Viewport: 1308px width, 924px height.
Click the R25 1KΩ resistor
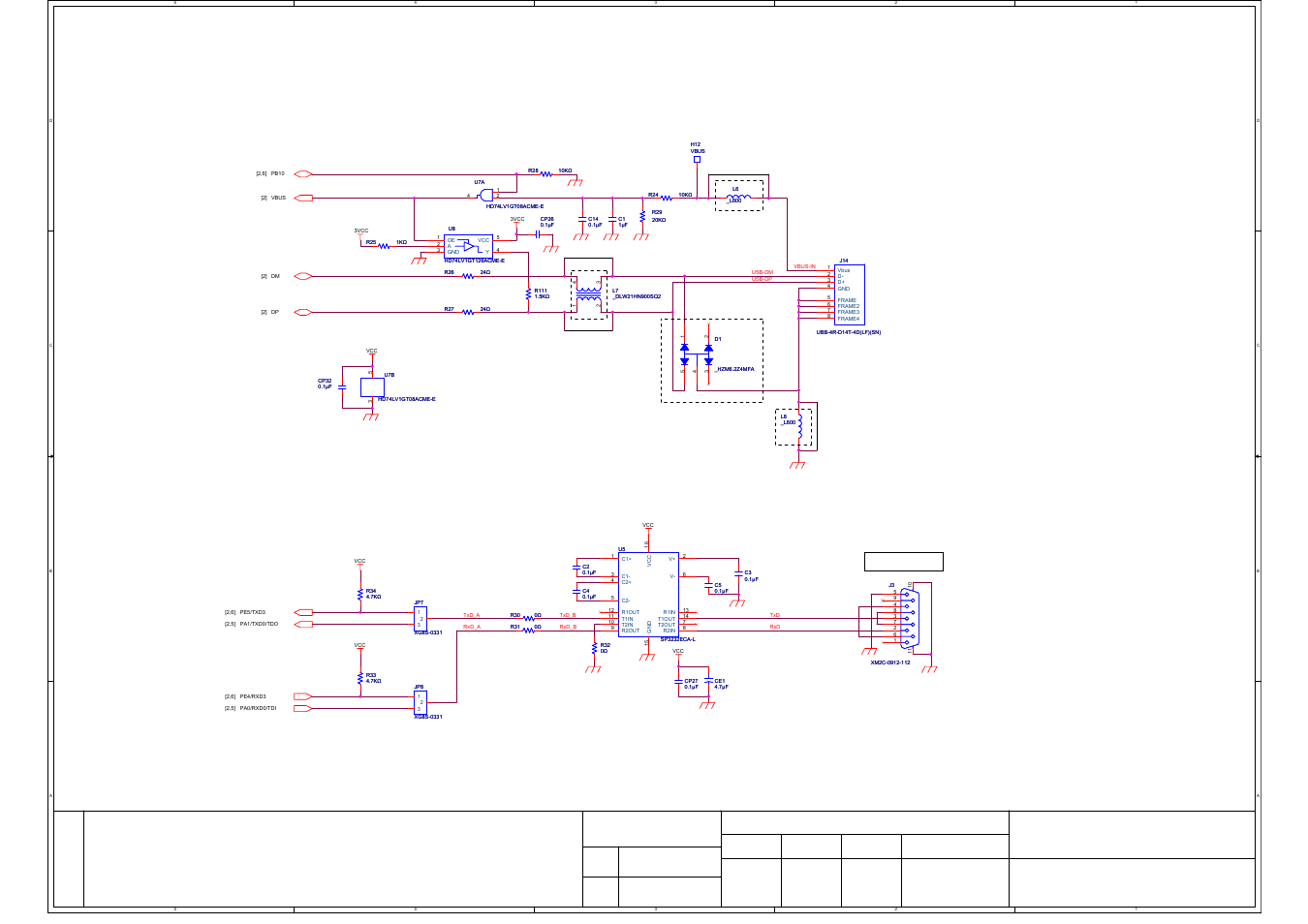[x=385, y=246]
